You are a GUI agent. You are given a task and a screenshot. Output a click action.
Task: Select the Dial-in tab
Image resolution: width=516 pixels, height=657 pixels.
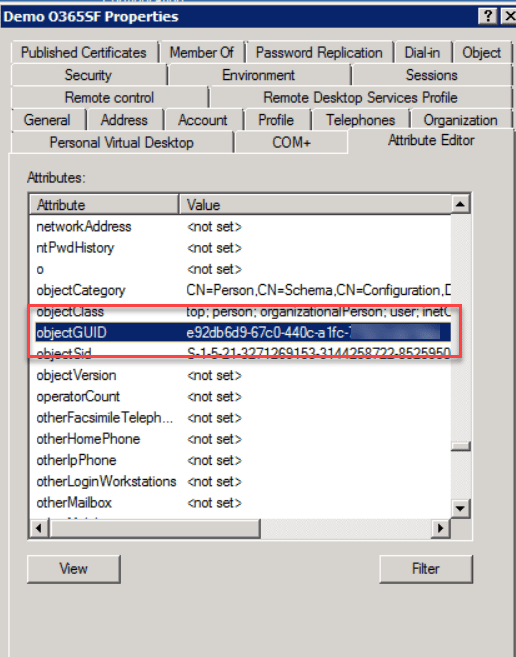pyautogui.click(x=422, y=52)
